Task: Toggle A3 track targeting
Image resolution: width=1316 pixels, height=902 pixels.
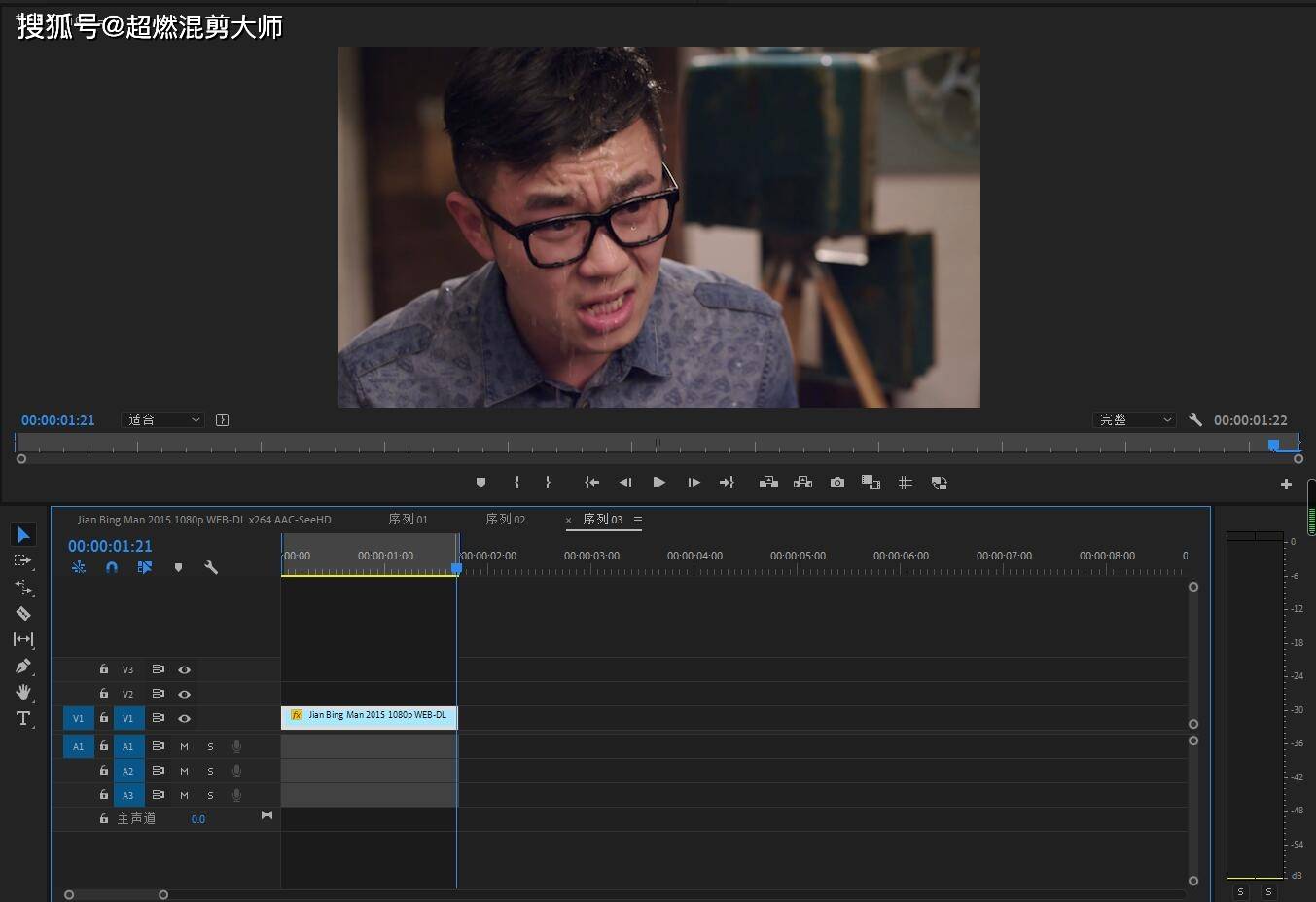Action: (x=127, y=795)
